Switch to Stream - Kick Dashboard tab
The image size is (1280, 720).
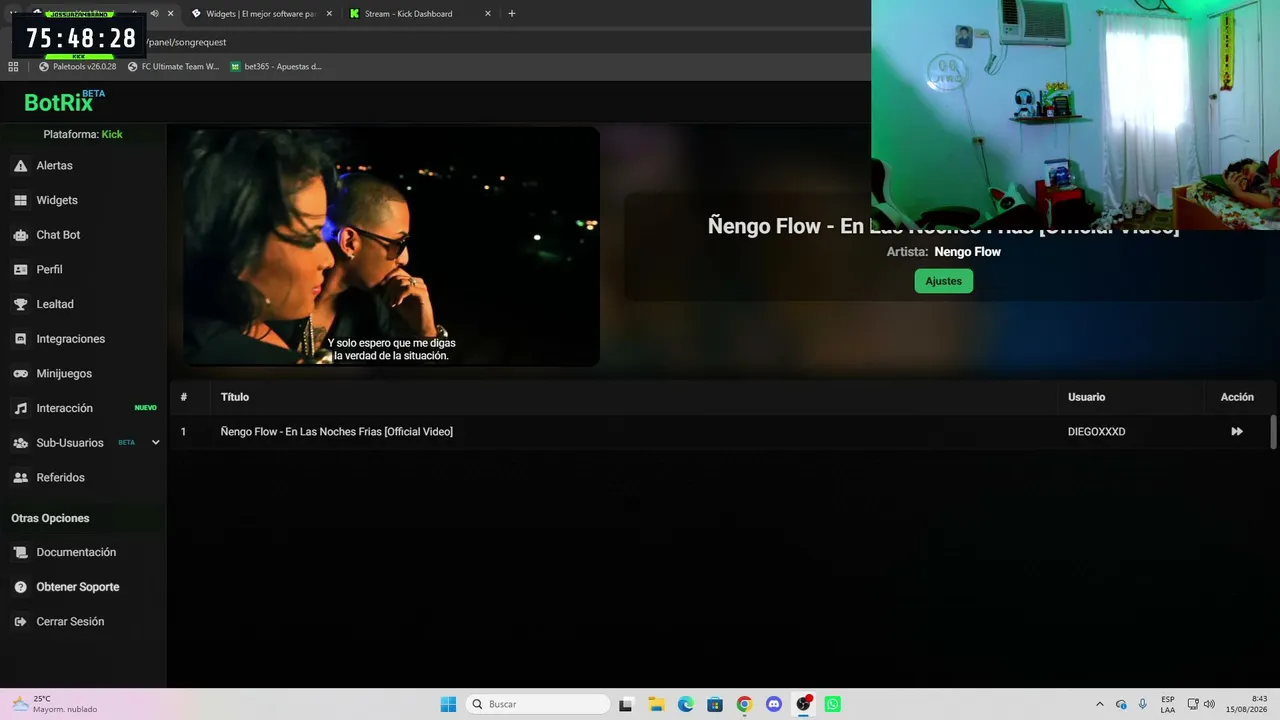(x=421, y=14)
